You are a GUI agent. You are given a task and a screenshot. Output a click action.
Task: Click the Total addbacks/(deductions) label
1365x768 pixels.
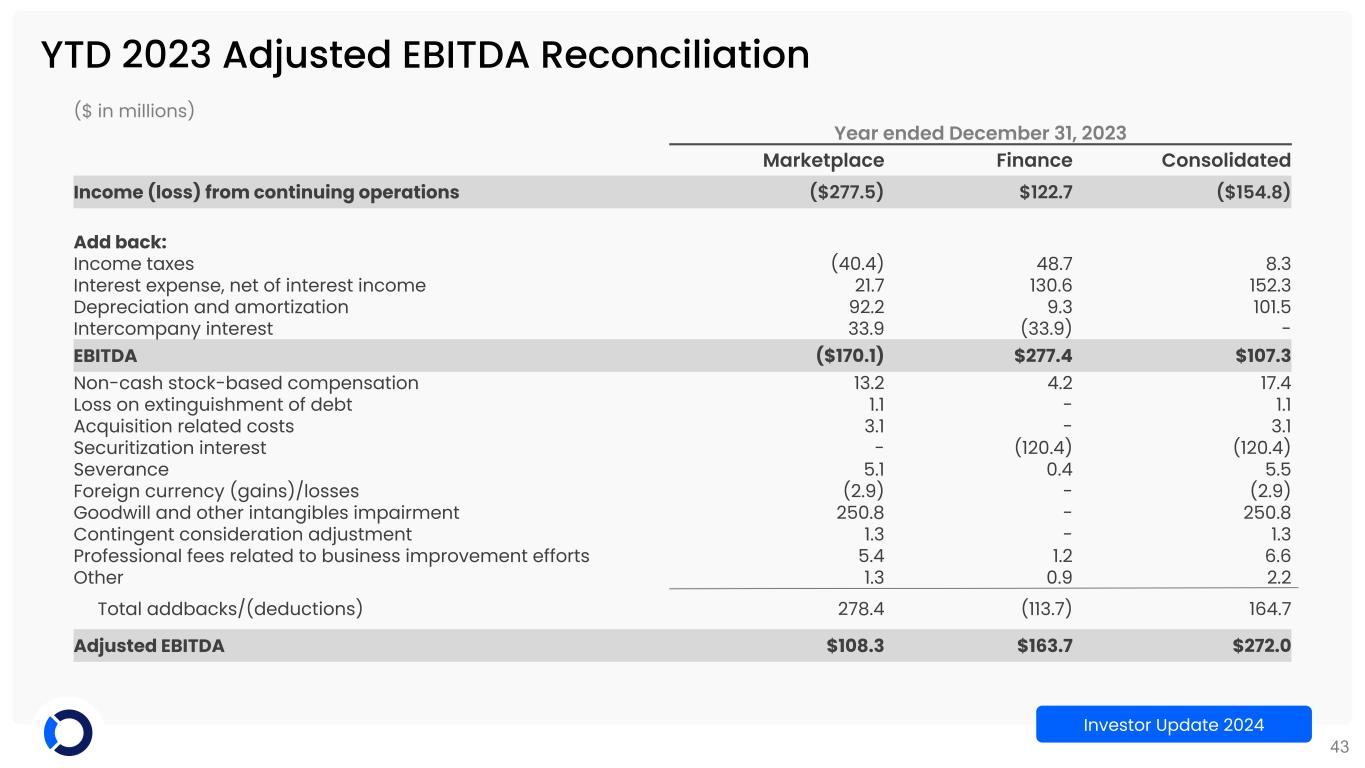point(229,607)
